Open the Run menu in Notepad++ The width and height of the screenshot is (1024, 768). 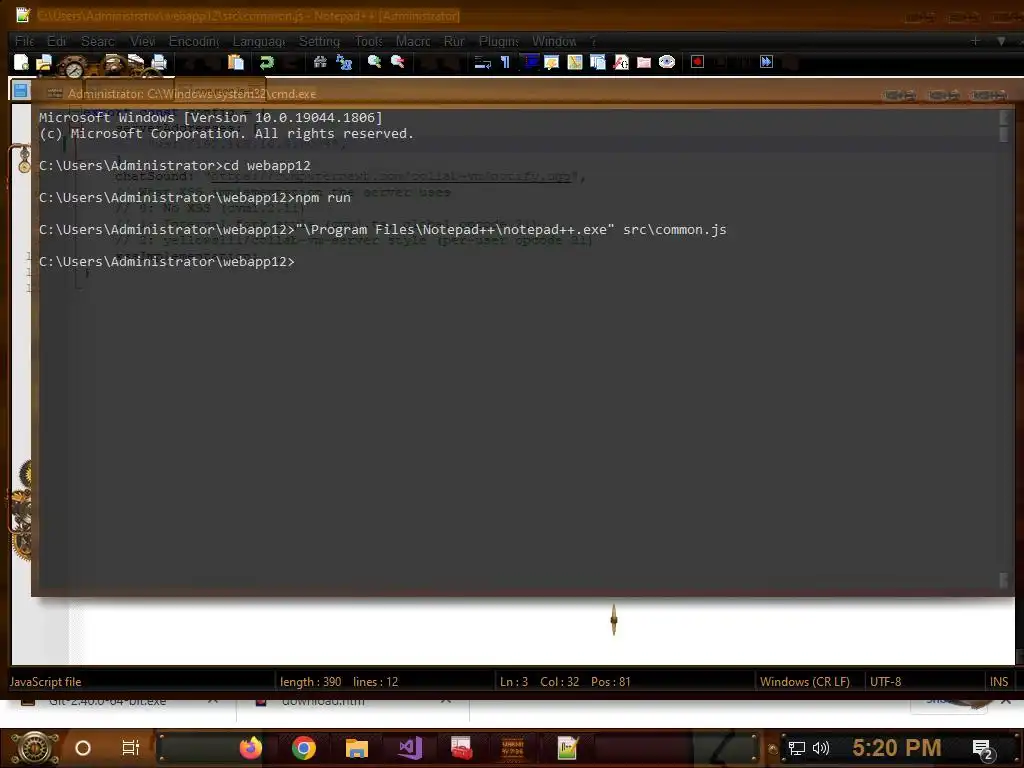pyautogui.click(x=454, y=41)
